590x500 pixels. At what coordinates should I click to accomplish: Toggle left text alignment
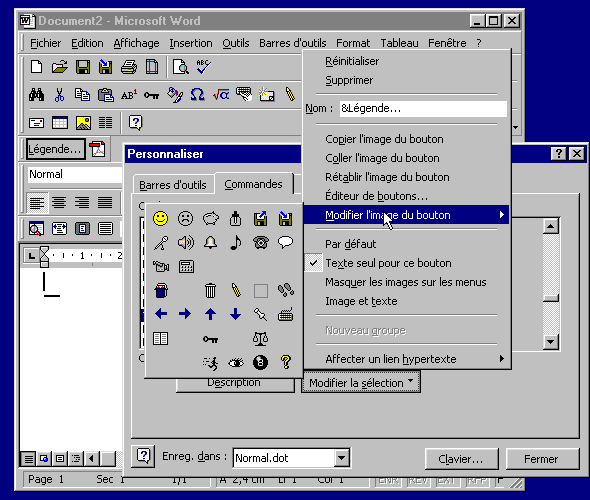pos(37,203)
